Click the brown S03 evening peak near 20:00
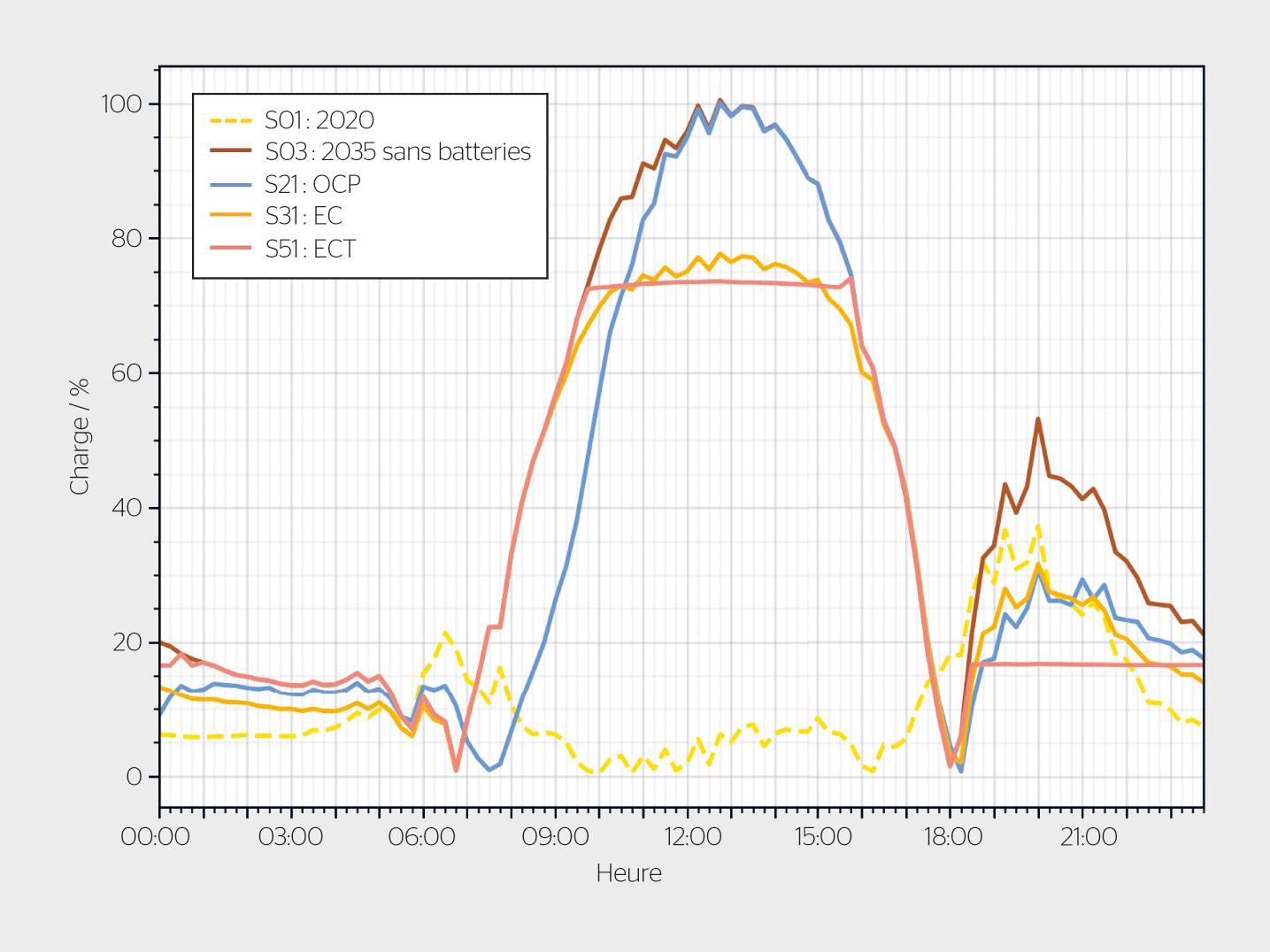1270x952 pixels. (1037, 419)
